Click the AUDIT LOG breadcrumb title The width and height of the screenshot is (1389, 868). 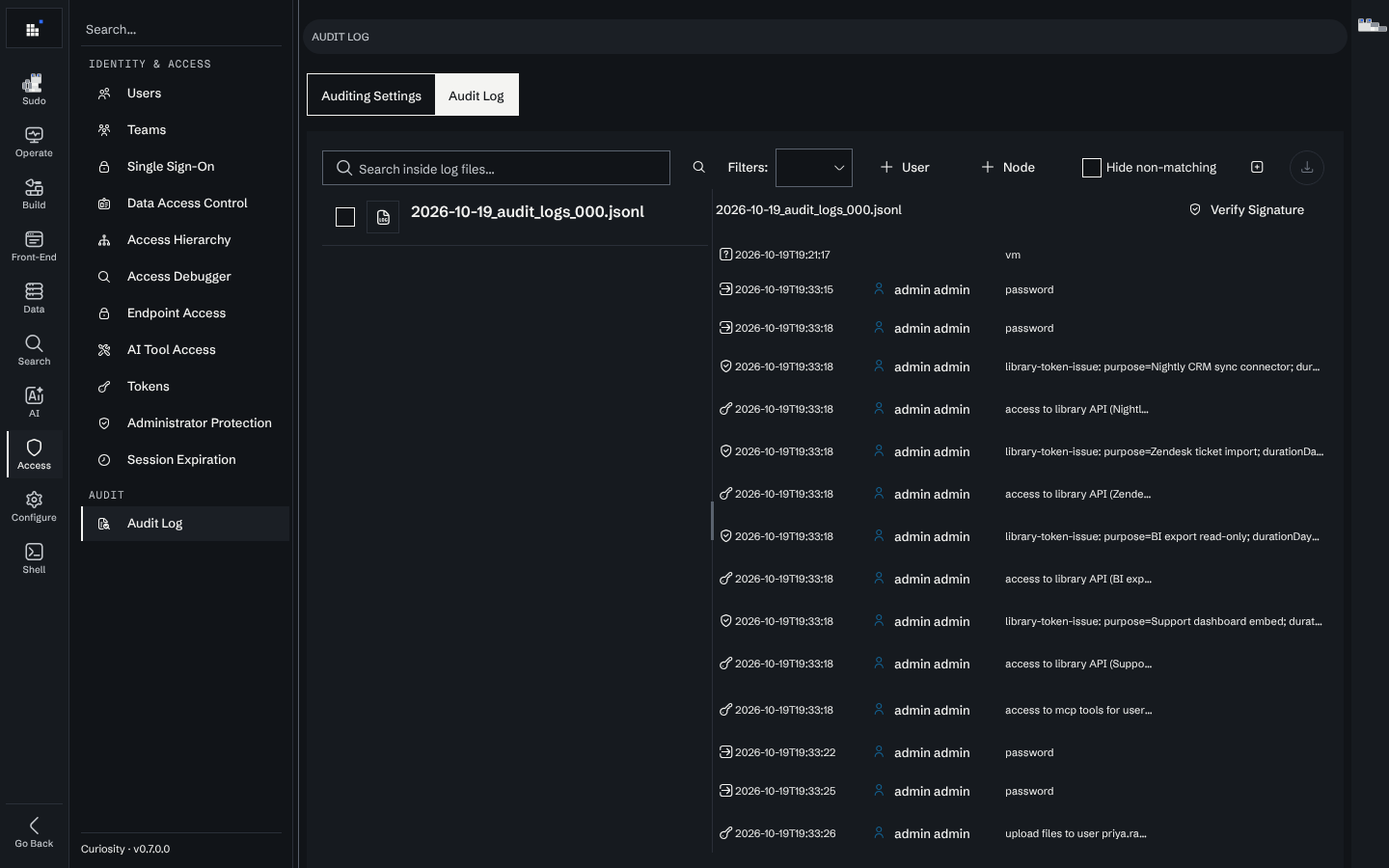(x=340, y=37)
